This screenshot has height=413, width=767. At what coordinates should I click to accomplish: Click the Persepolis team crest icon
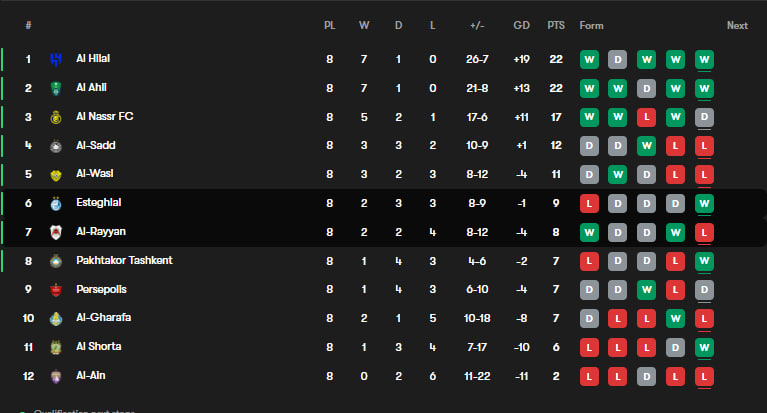point(56,290)
